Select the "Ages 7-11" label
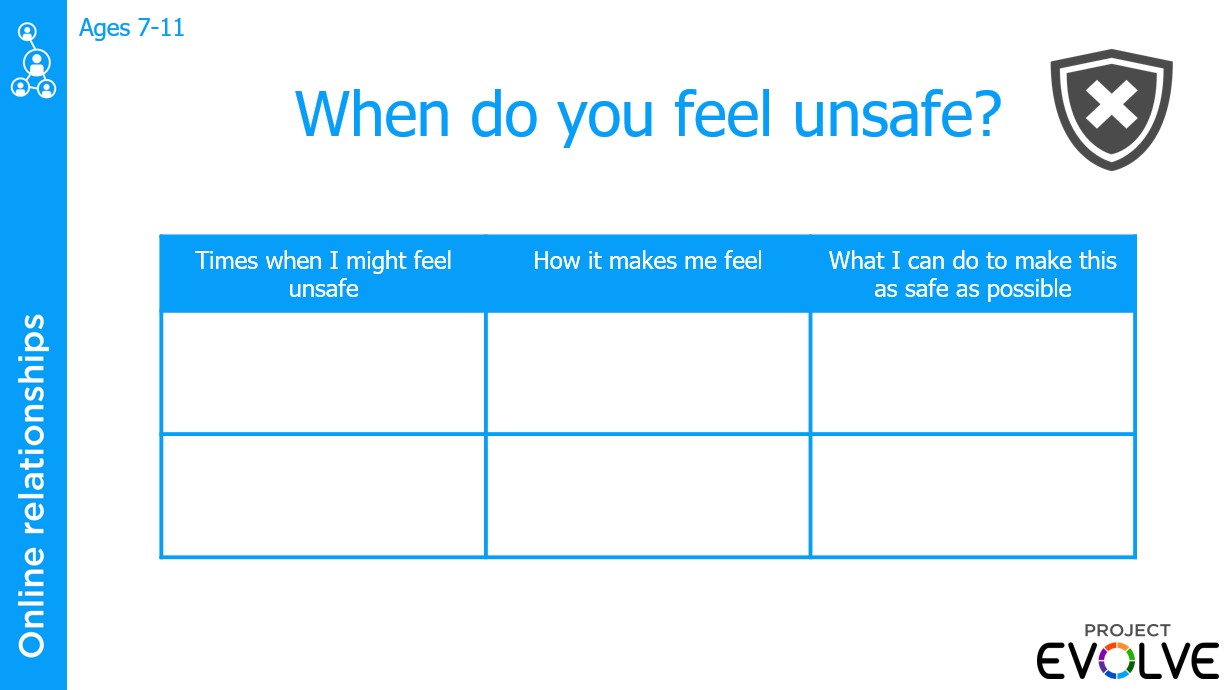 (132, 28)
